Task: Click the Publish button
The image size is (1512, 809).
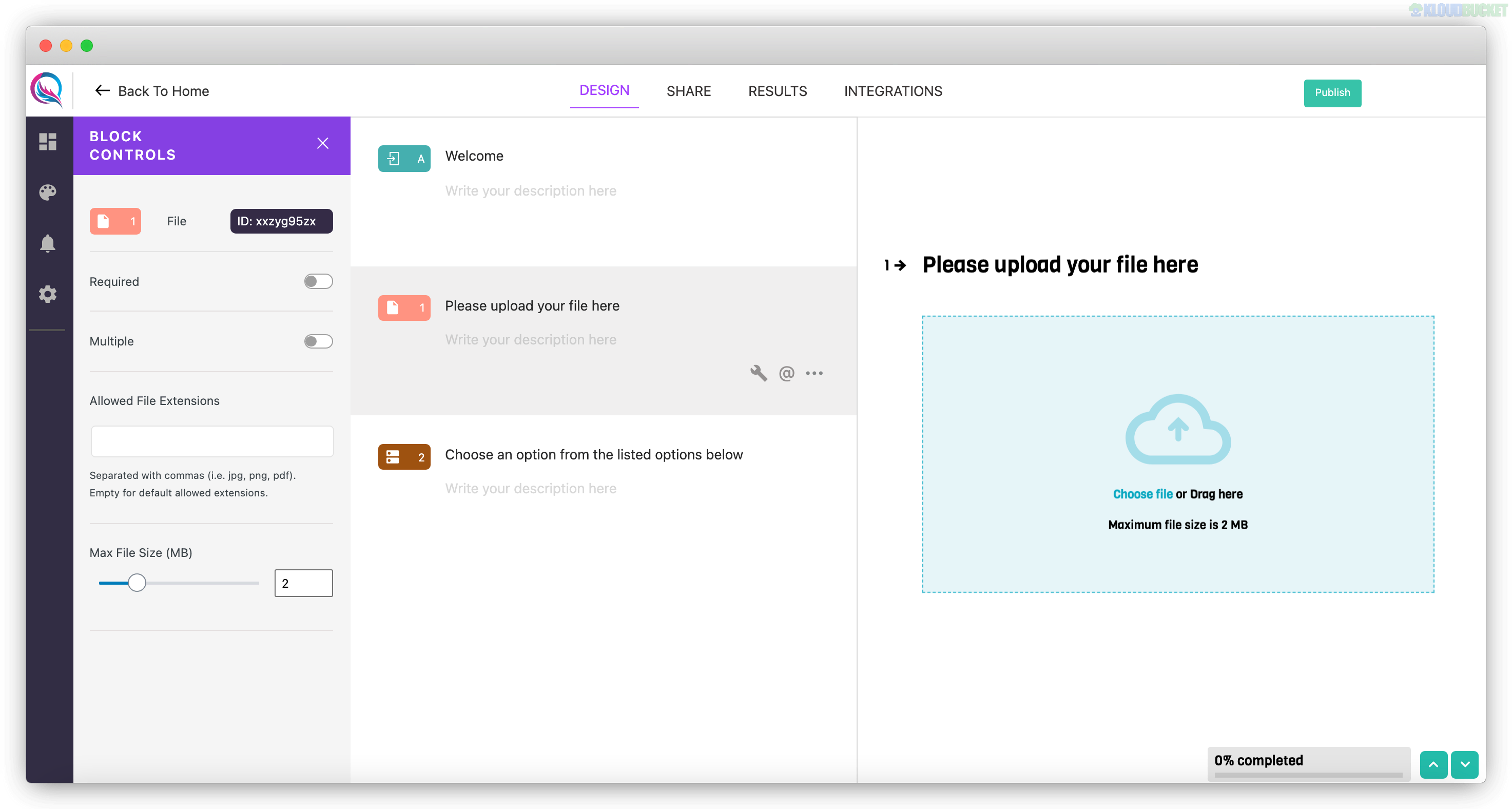Action: (x=1332, y=93)
